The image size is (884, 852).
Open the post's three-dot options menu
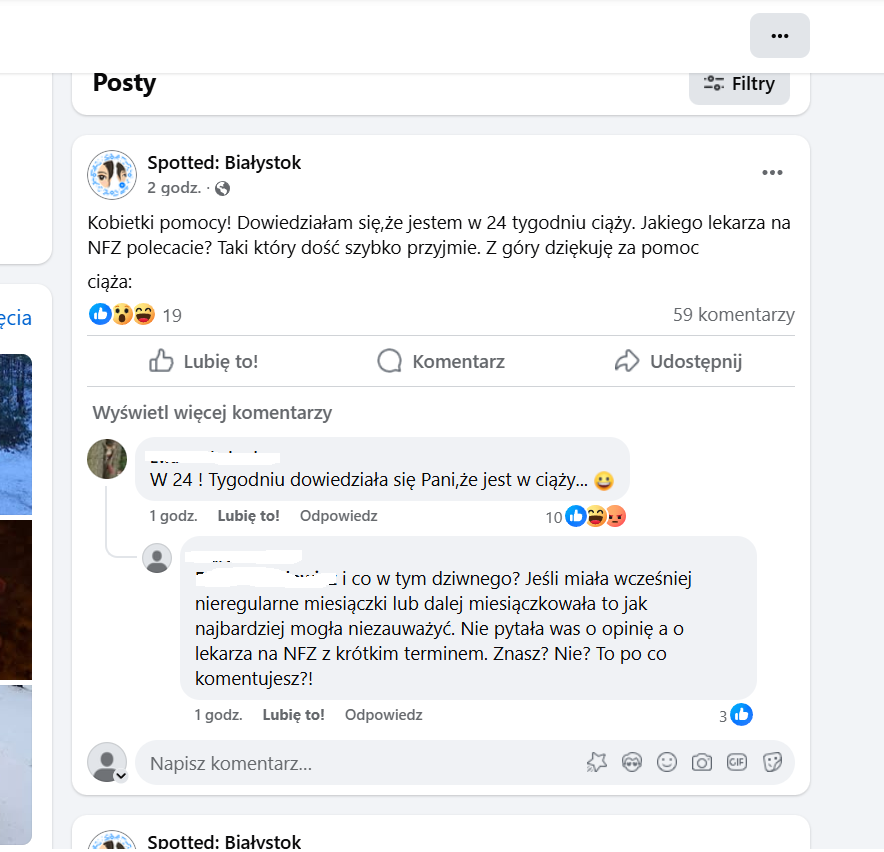click(772, 173)
